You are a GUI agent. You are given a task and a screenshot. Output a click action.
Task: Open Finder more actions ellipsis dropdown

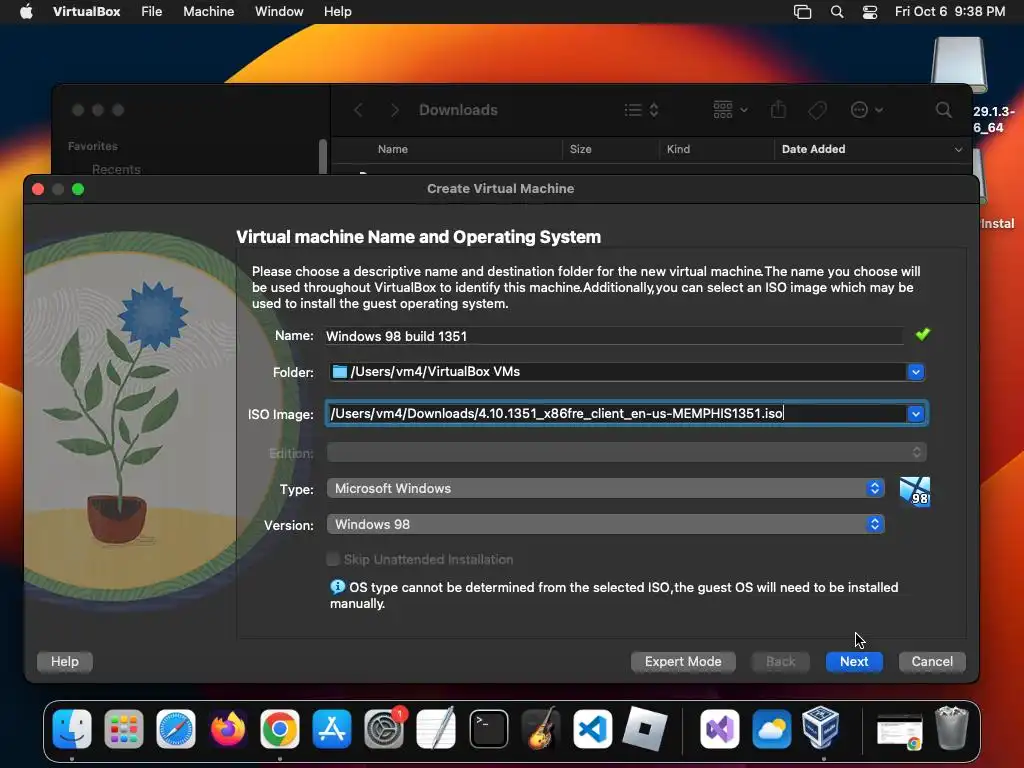click(867, 110)
